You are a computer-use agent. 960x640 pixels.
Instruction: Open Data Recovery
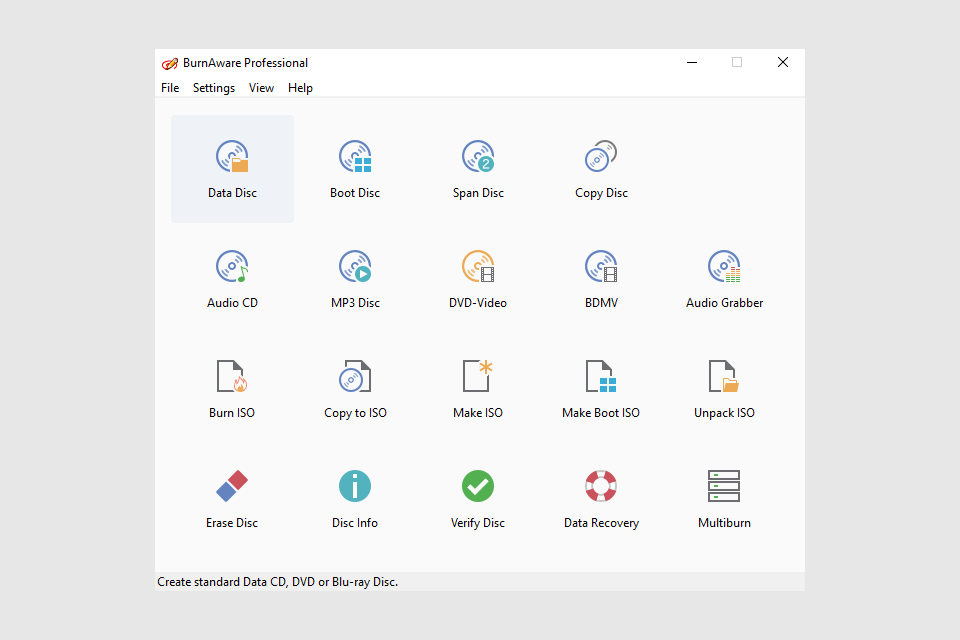601,498
